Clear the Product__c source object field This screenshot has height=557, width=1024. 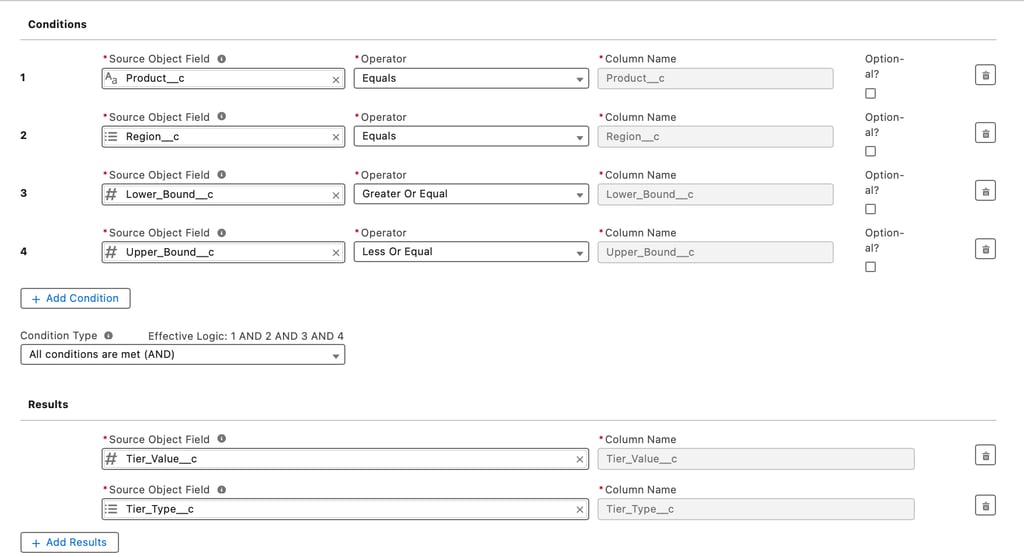tap(336, 79)
